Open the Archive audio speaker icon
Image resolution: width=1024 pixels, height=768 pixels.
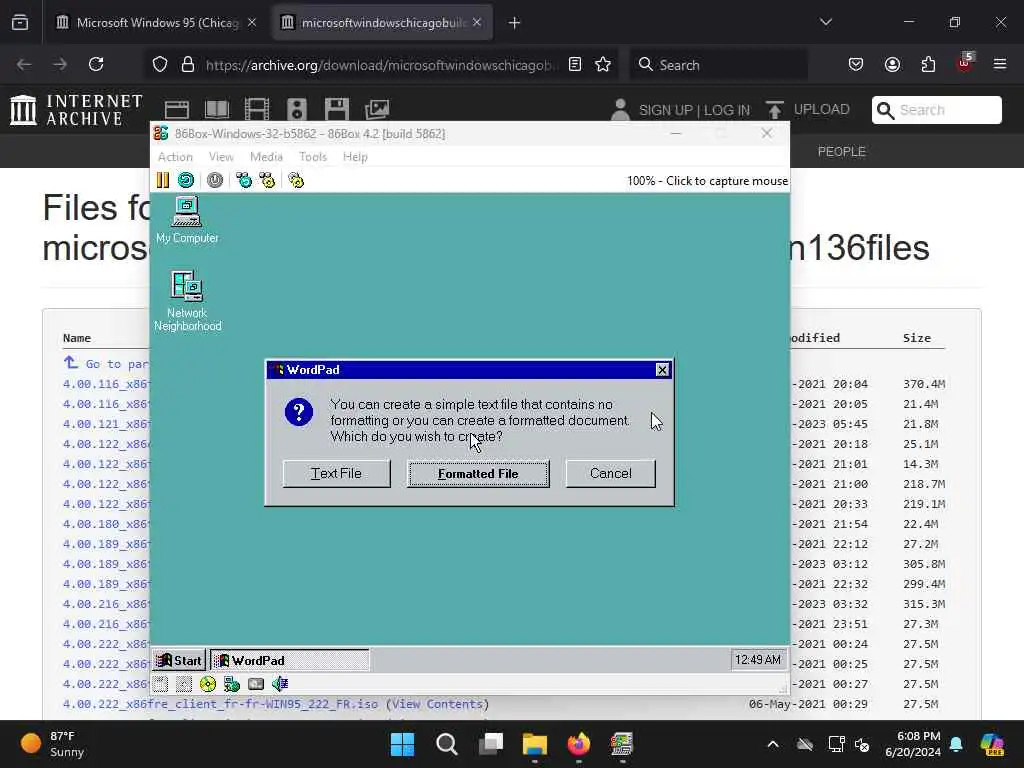pos(296,110)
